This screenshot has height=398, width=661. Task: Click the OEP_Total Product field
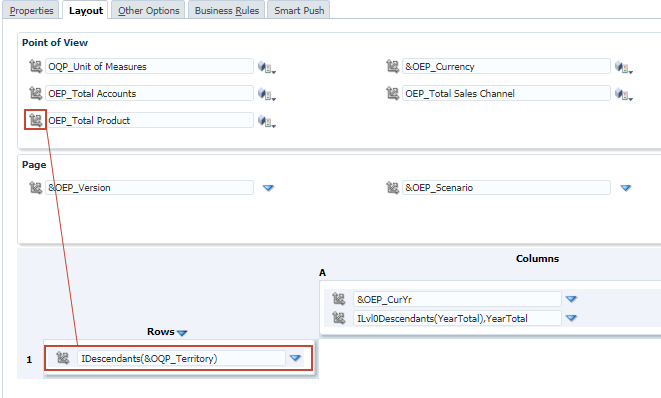point(150,120)
